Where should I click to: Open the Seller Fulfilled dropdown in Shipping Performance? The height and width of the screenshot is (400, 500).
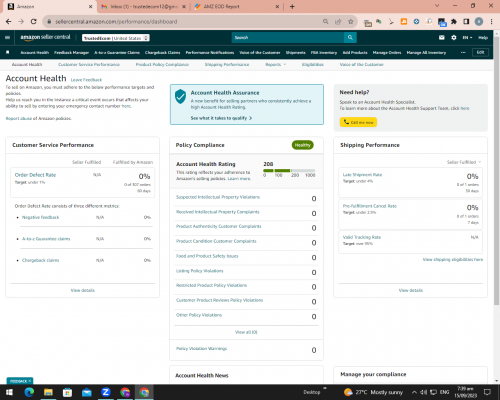click(x=464, y=162)
